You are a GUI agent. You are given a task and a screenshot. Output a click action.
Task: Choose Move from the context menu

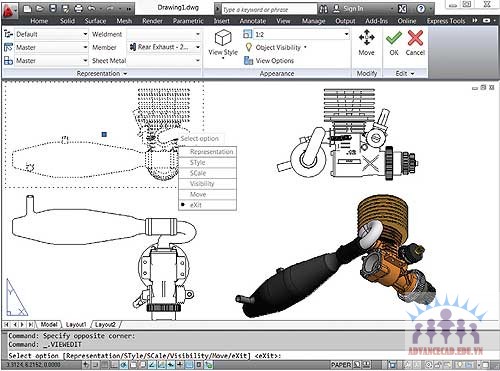(x=208, y=194)
